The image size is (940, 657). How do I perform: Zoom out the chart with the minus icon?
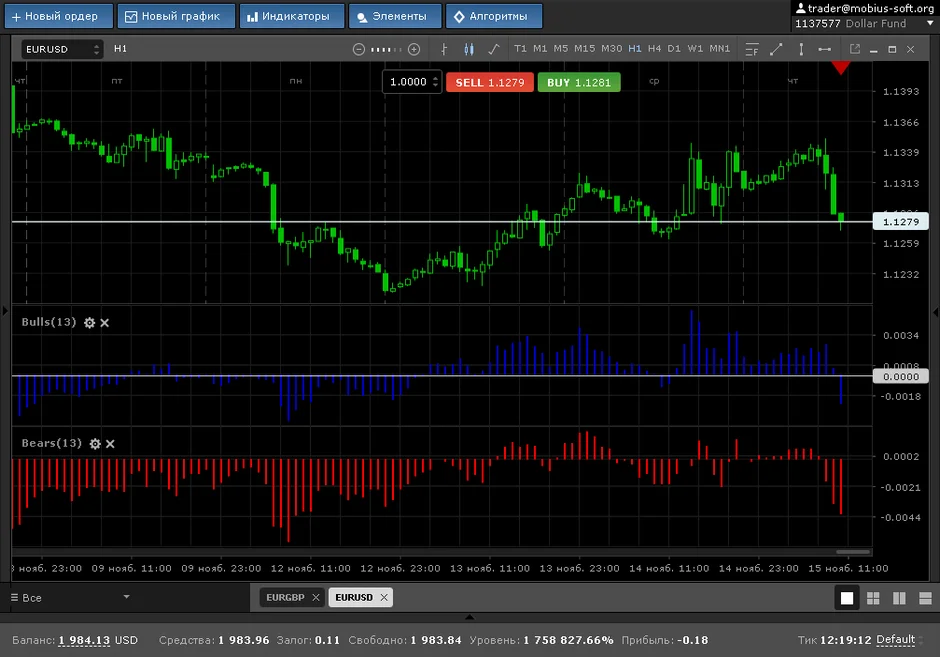(358, 49)
